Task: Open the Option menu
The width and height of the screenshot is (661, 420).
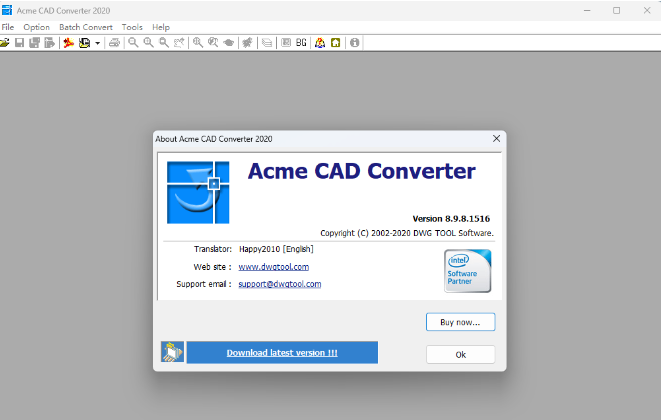Action: 36,27
